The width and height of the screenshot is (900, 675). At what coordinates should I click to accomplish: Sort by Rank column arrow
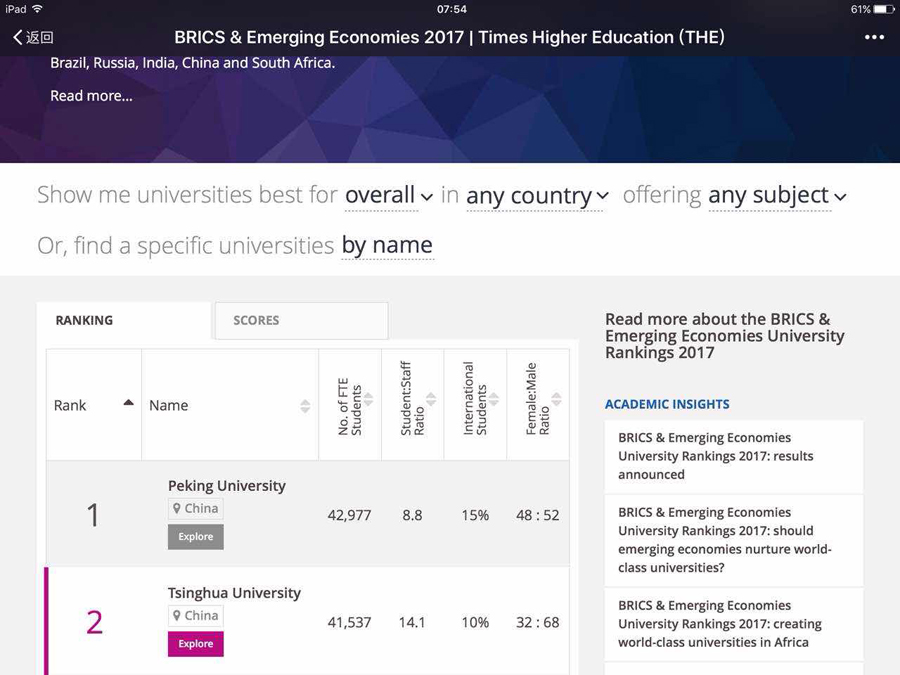point(129,403)
